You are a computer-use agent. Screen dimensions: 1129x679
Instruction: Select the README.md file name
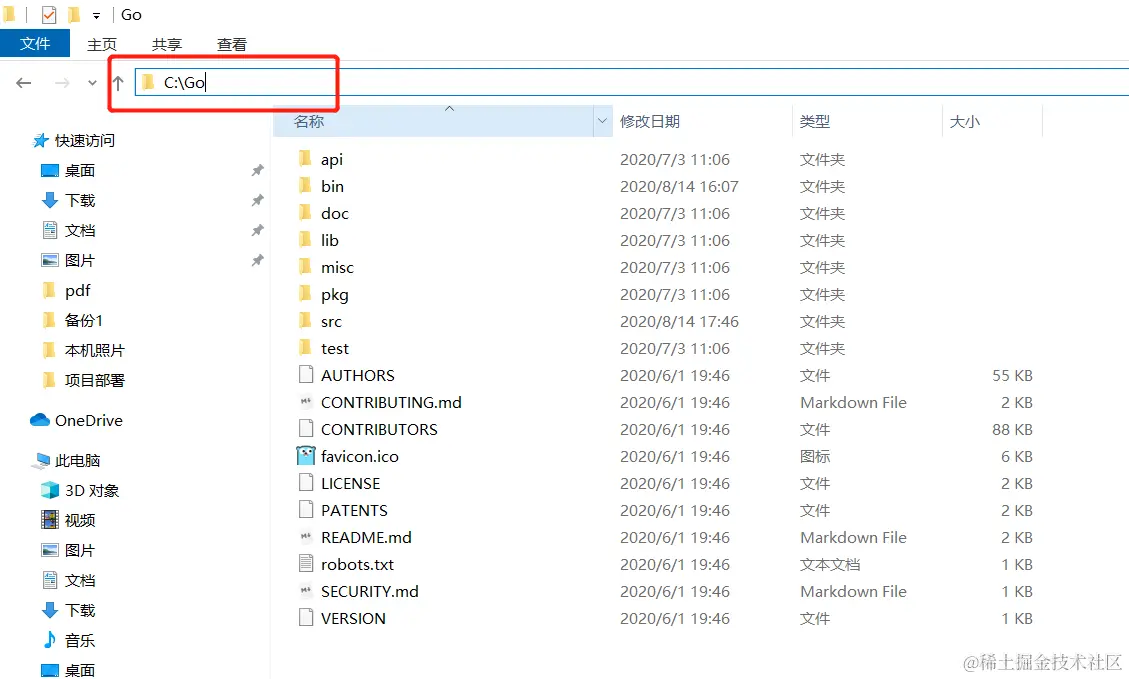tap(366, 537)
